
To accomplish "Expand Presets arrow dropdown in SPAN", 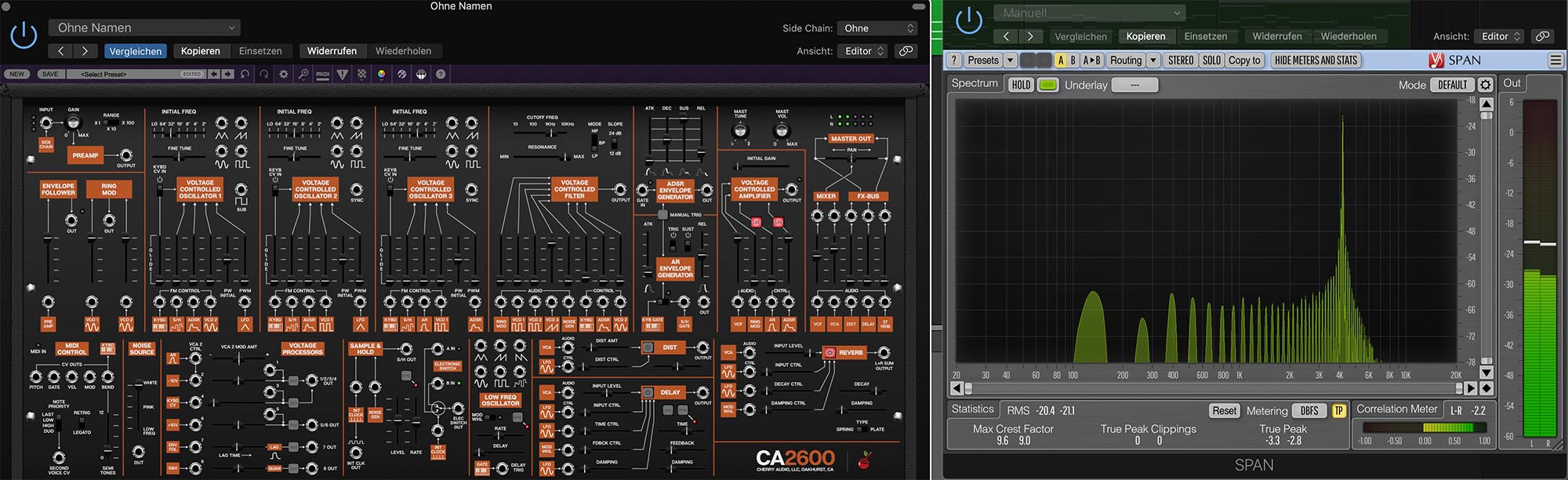I will 1010,60.
